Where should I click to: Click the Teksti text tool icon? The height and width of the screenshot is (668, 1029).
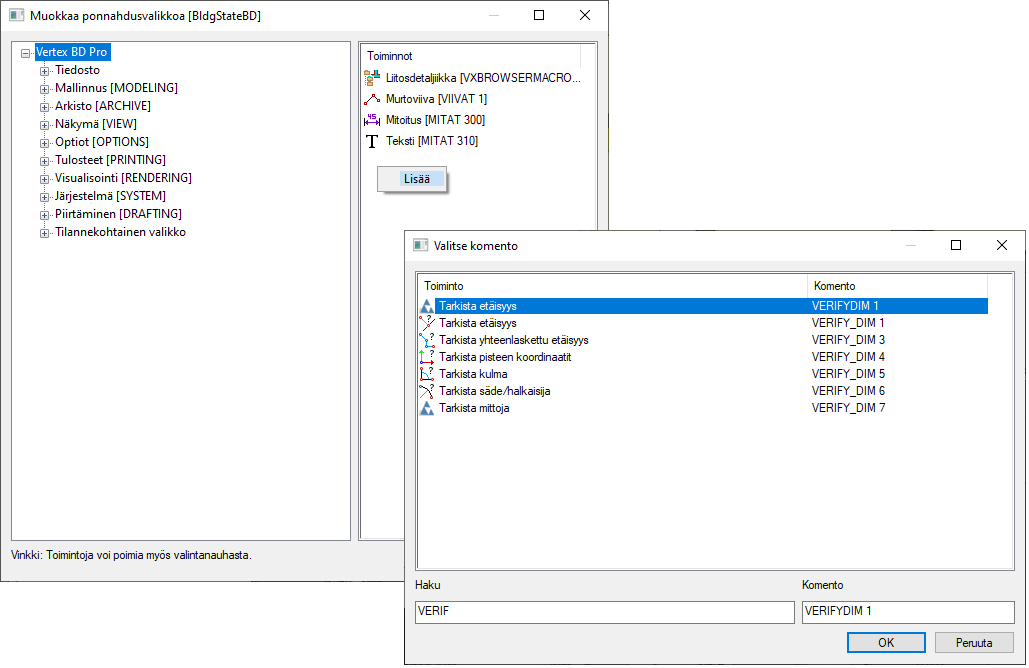pyautogui.click(x=373, y=141)
